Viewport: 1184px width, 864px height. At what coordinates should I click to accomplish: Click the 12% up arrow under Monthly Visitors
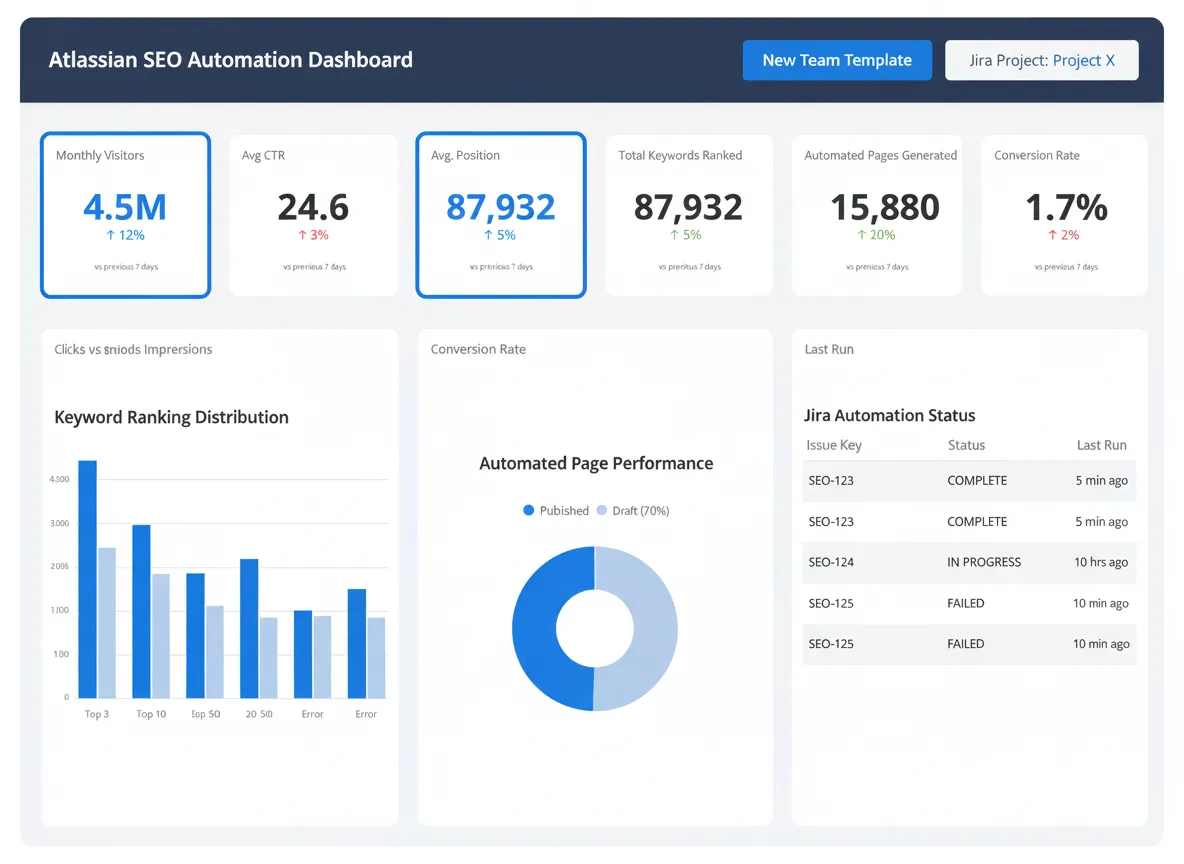[110, 235]
